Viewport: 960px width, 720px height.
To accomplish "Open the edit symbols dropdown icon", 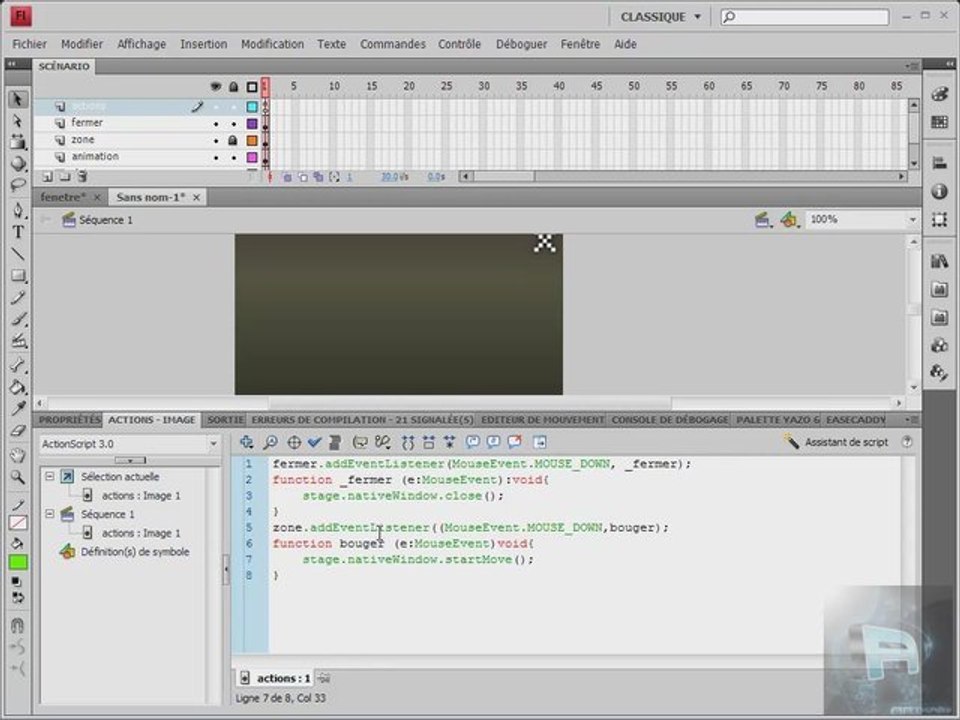I will click(x=789, y=219).
